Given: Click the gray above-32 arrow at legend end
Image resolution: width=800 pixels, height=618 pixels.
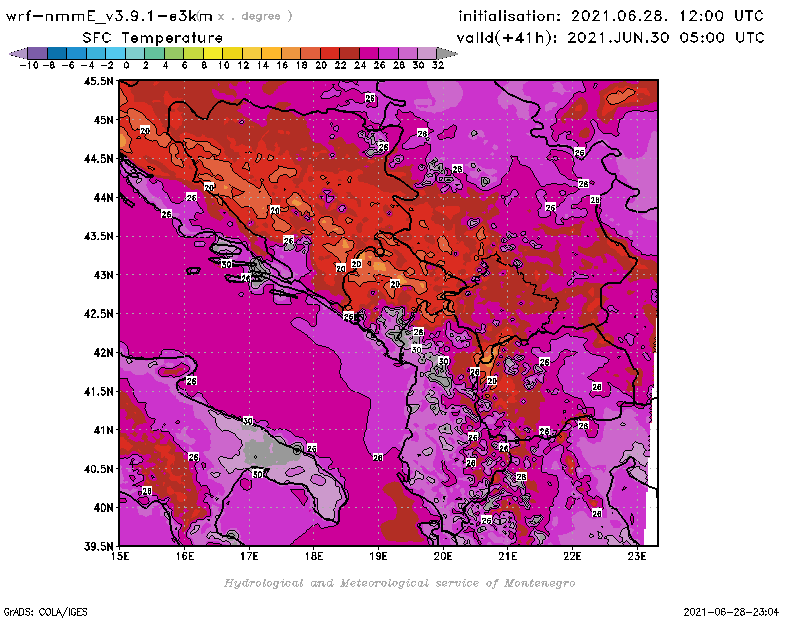Looking at the screenshot, I should (x=447, y=53).
